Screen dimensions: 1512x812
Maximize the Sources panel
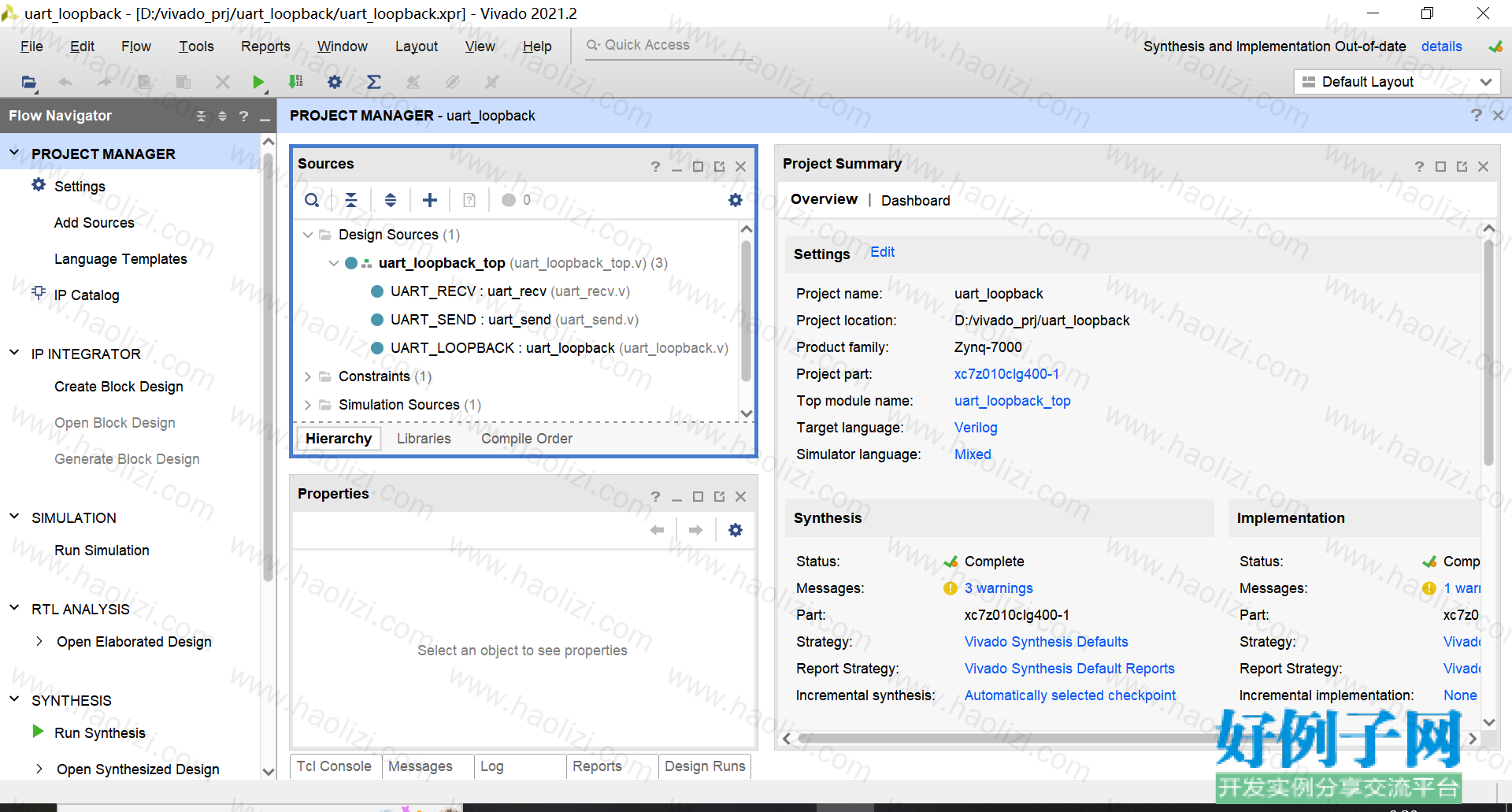698,166
